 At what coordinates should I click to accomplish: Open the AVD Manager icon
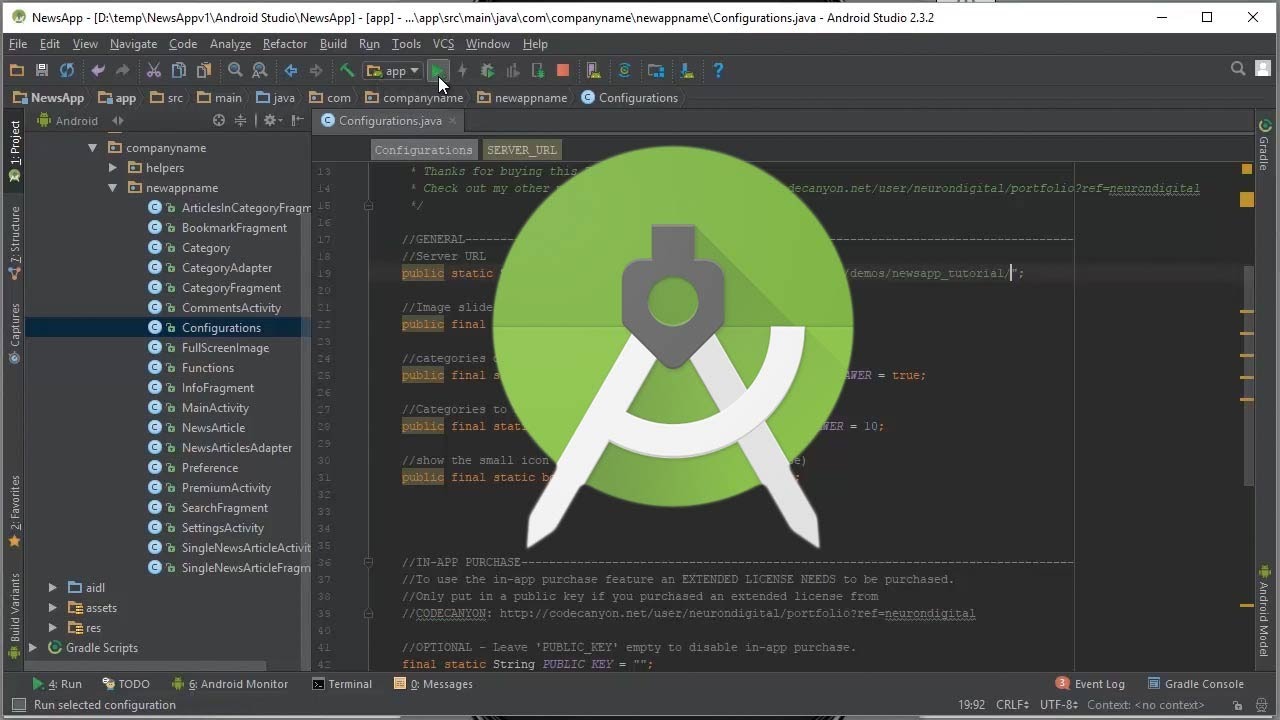[x=593, y=70]
